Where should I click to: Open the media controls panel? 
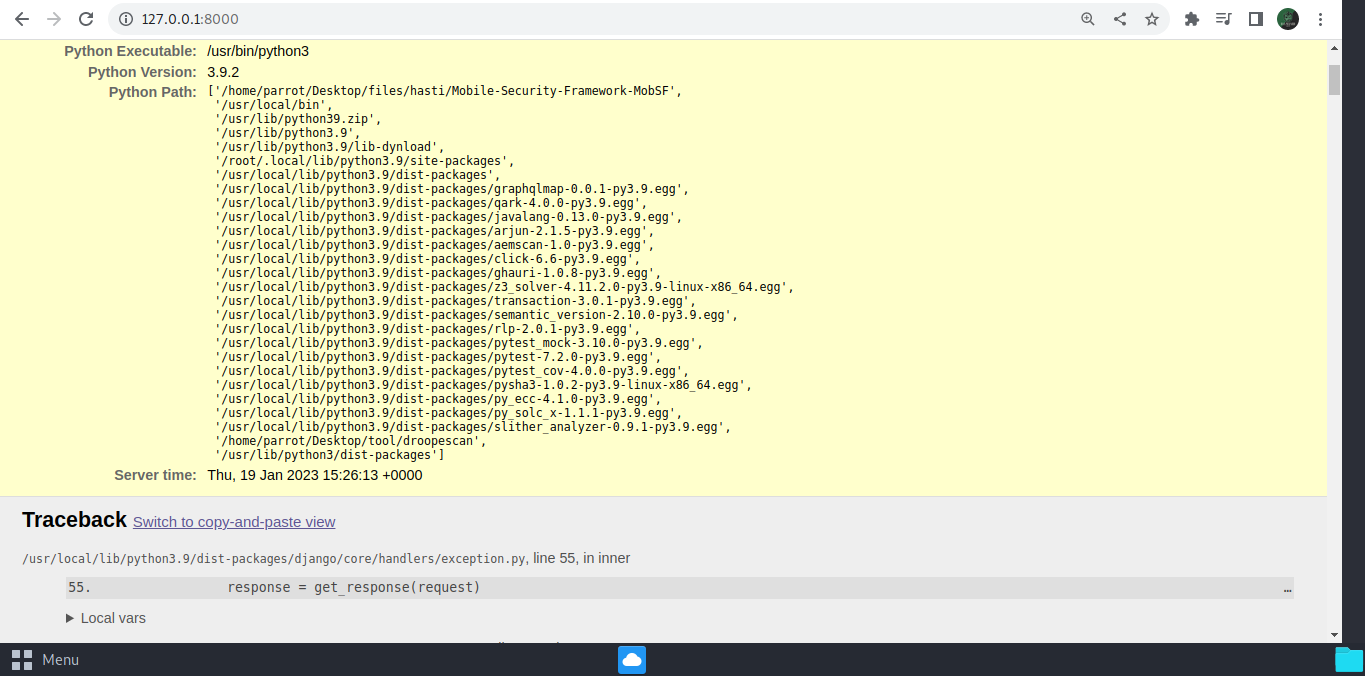click(1223, 18)
